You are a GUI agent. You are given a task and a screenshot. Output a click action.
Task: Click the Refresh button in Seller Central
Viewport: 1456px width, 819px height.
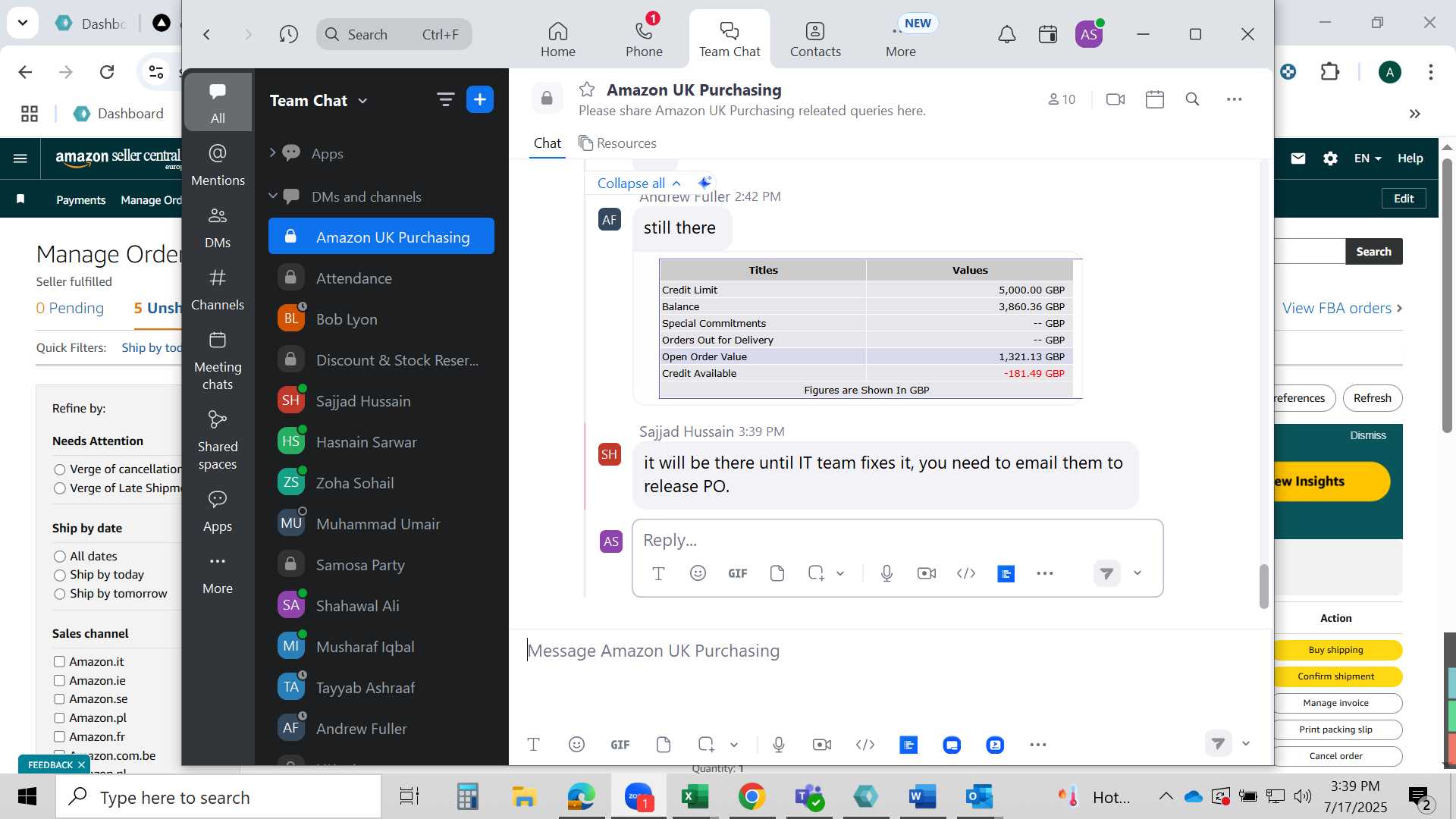pyautogui.click(x=1372, y=398)
